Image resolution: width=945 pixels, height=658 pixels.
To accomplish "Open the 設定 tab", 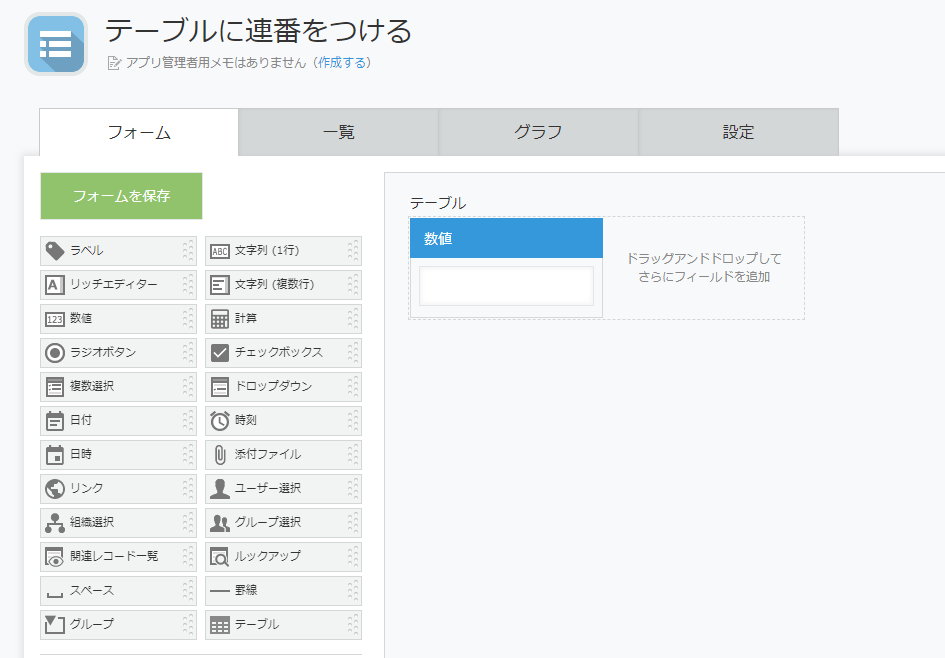I will coord(738,132).
